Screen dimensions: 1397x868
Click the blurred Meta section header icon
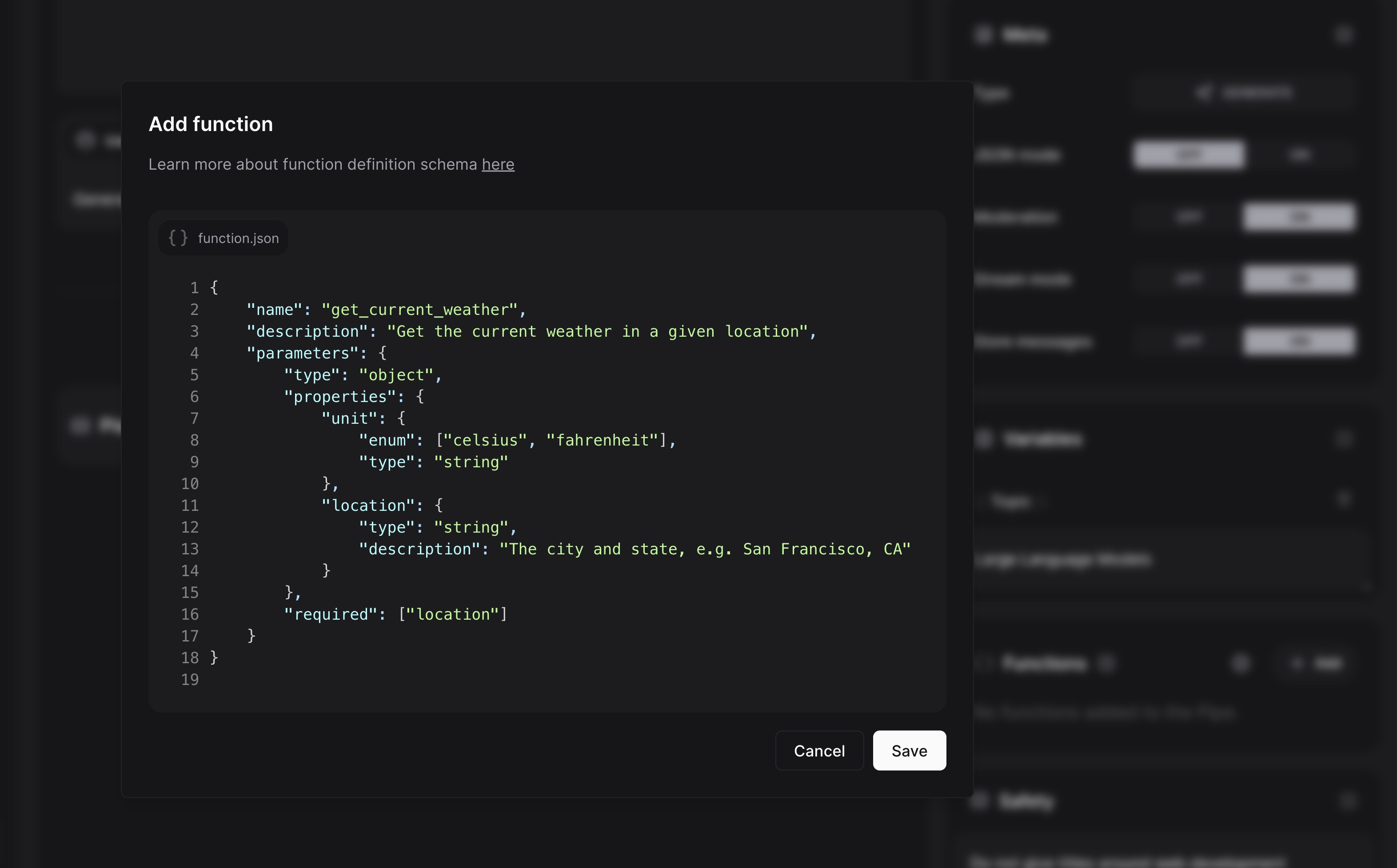(983, 35)
